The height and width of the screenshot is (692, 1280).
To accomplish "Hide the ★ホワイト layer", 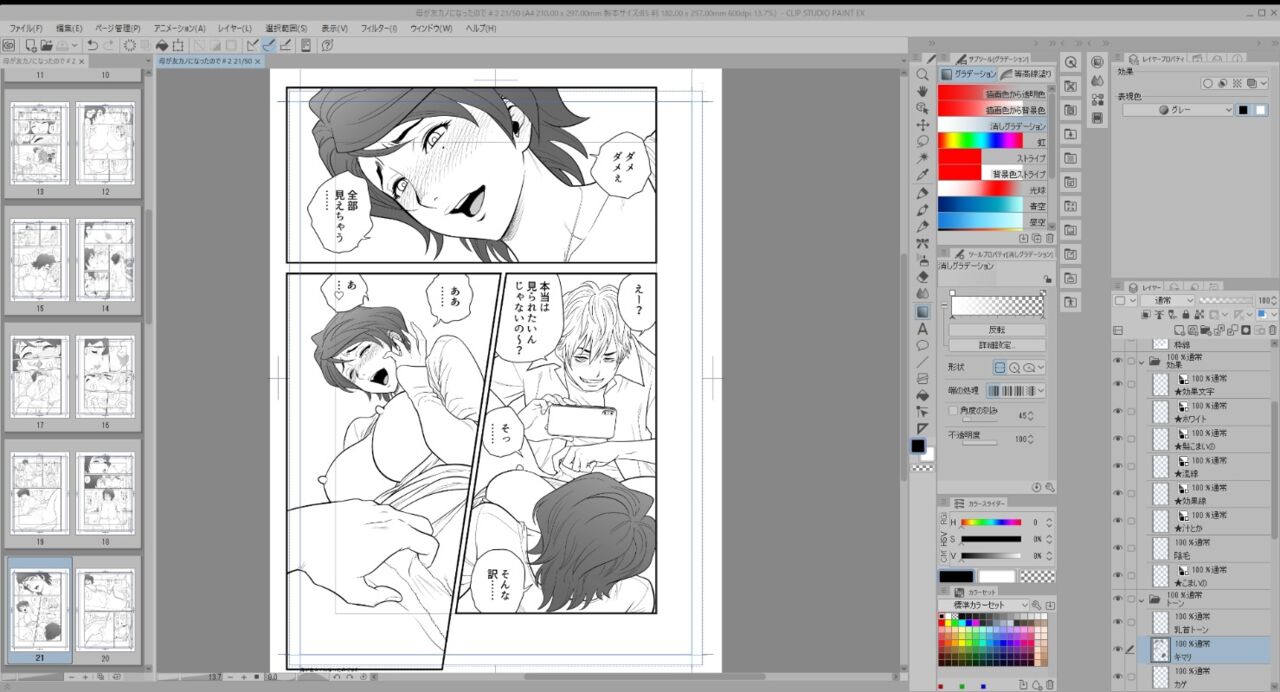I will [1118, 412].
